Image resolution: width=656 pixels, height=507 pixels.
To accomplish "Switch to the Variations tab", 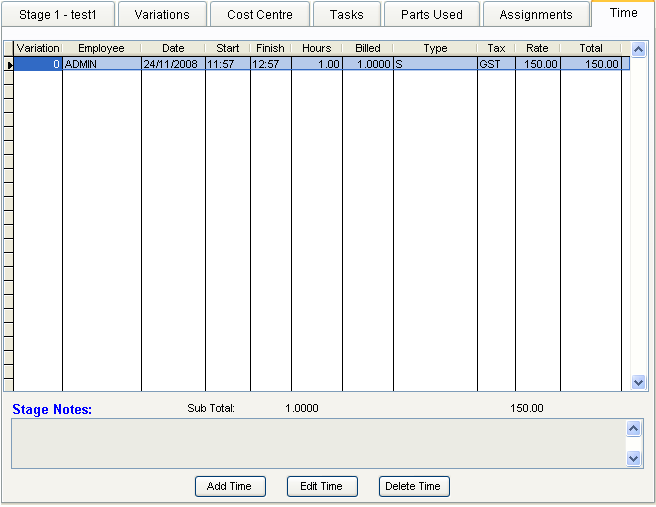I will 161,15.
